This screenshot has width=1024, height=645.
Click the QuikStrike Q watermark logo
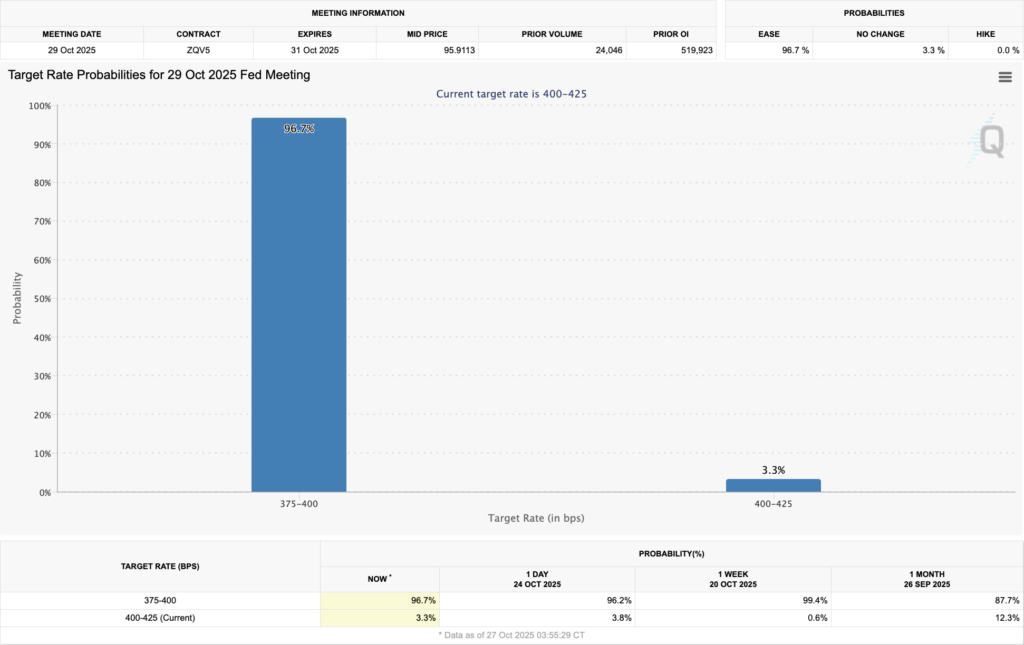pyautogui.click(x=991, y=141)
